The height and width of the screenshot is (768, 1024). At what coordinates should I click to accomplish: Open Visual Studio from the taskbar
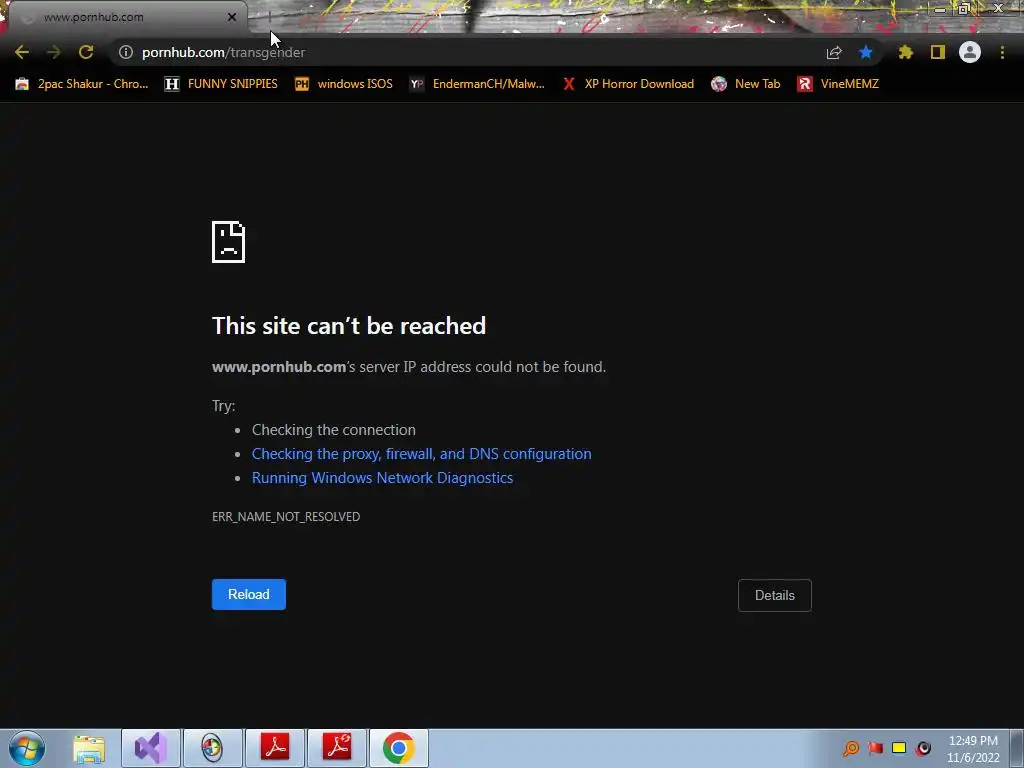tap(151, 748)
